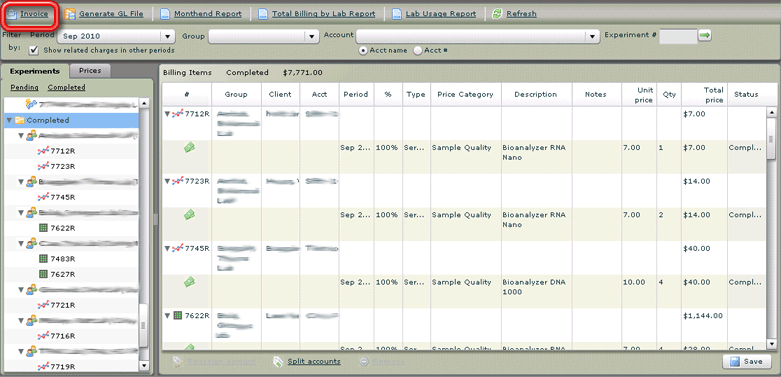Click billing item money icon under 7723R
Viewport: 781px width, 377px height.
(189, 215)
